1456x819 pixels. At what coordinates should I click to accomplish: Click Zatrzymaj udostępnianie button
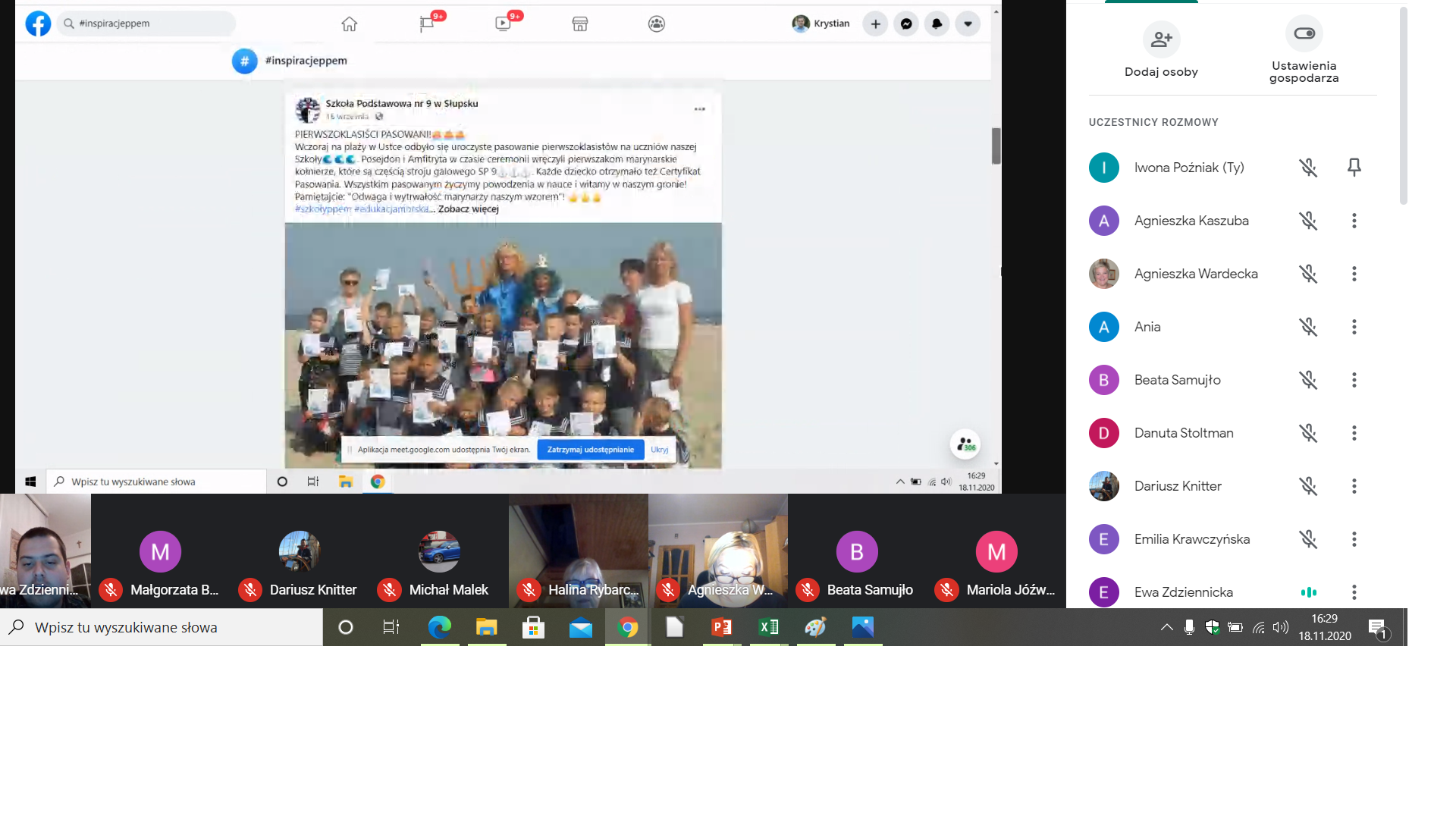click(590, 450)
